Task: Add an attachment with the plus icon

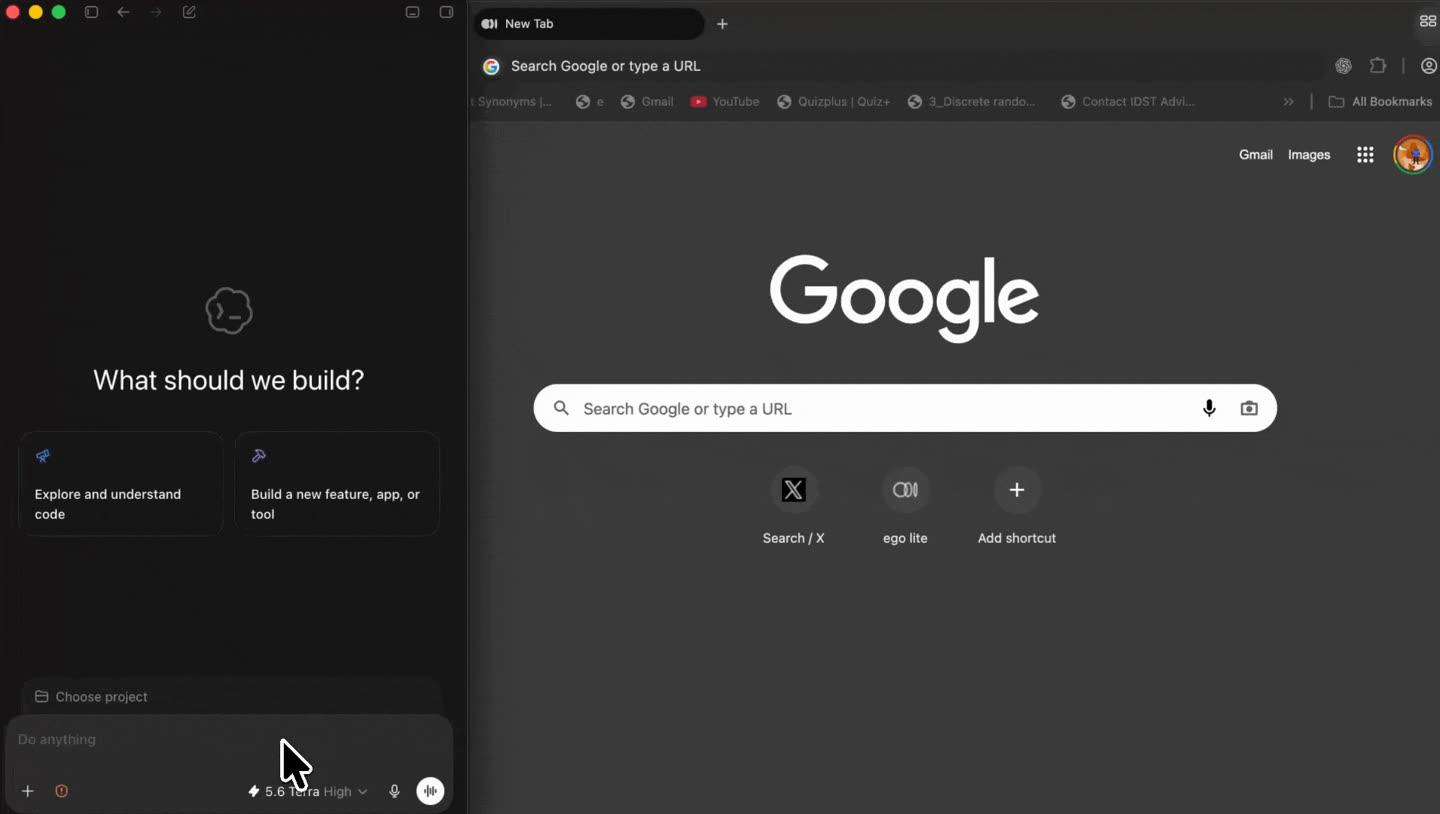Action: point(28,791)
